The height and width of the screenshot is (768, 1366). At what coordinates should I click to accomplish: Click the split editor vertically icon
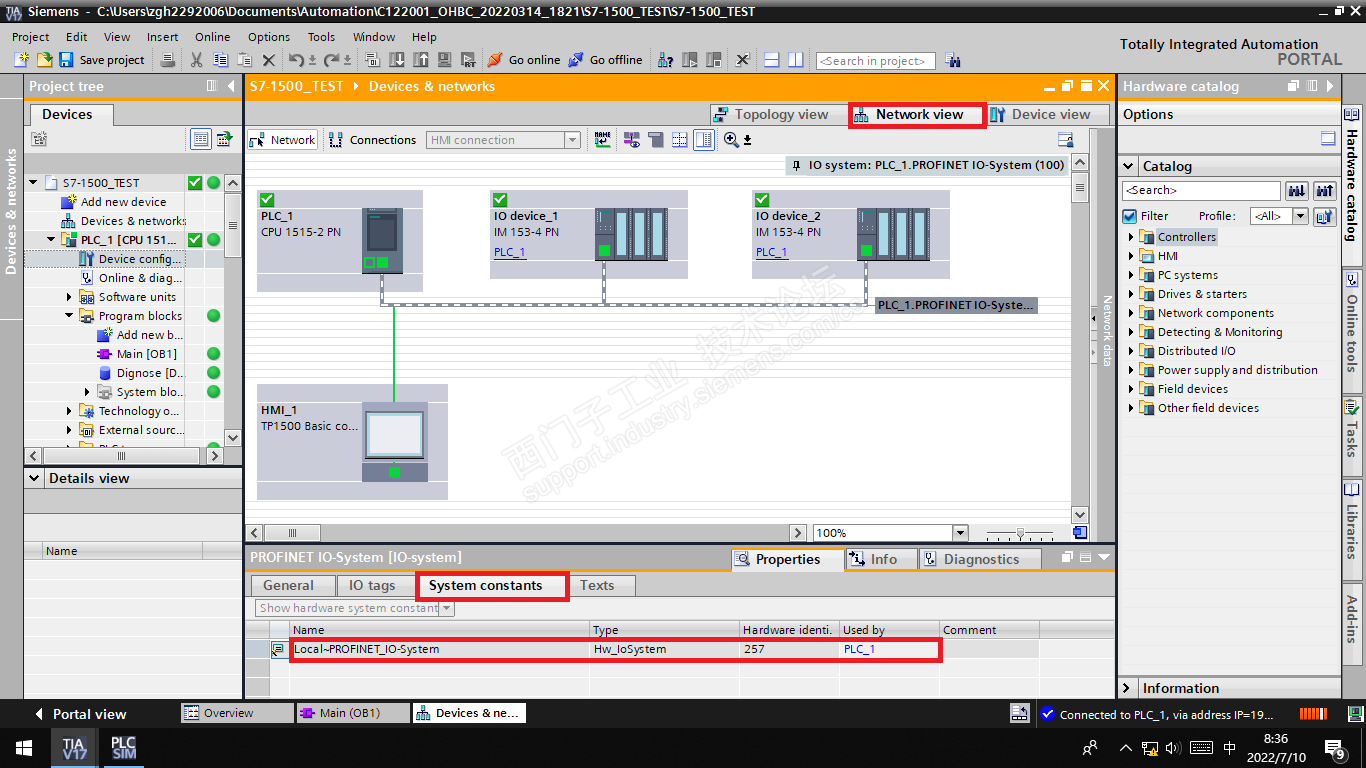(x=795, y=60)
